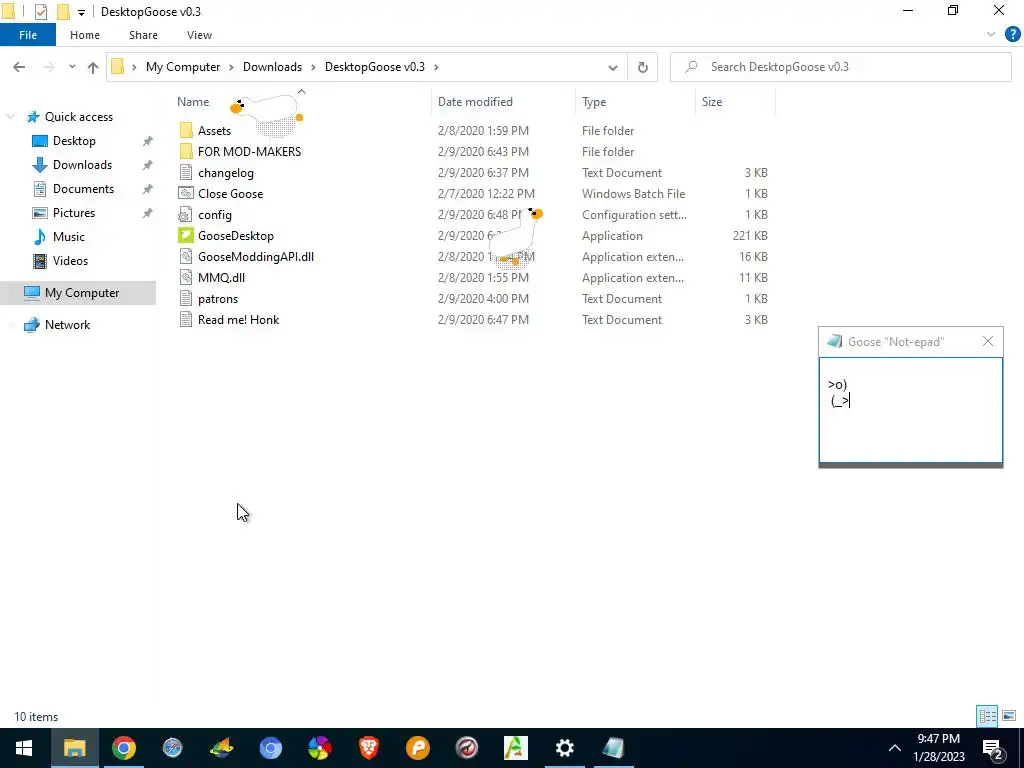The image size is (1024, 768).
Task: Unpin Documents using its pin icon
Action: click(x=148, y=189)
